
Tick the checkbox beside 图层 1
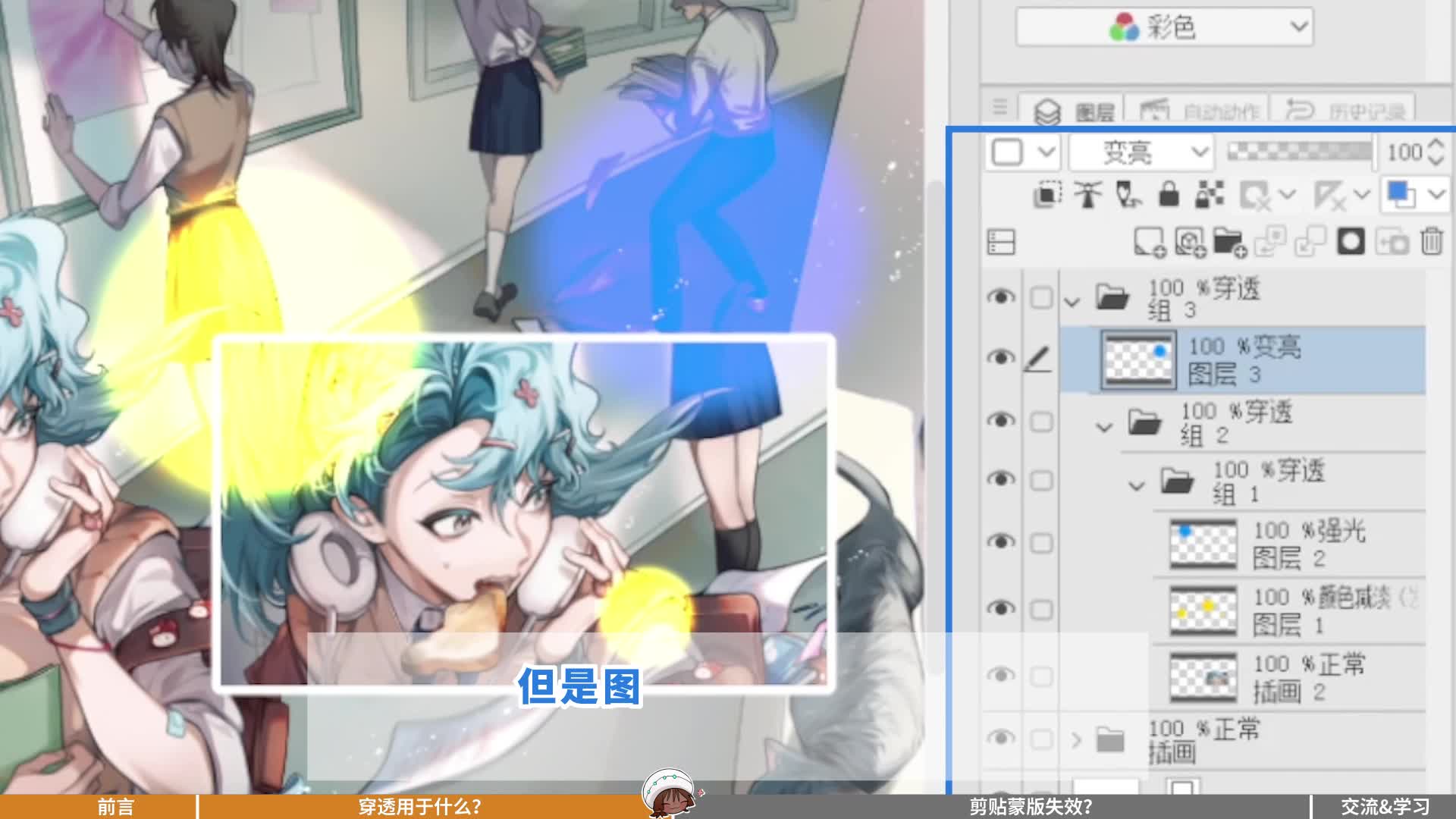(1041, 610)
